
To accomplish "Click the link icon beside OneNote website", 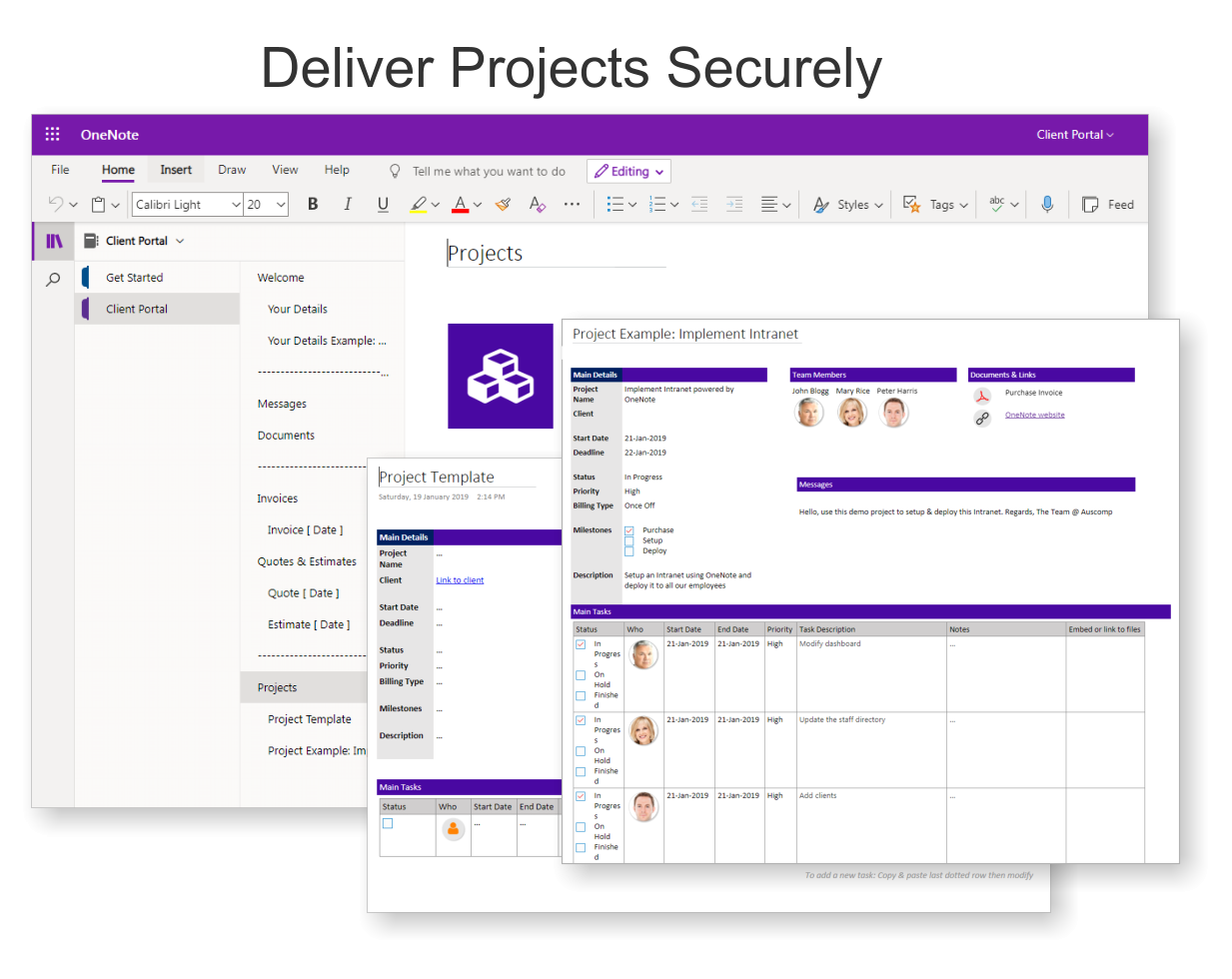I will [982, 419].
